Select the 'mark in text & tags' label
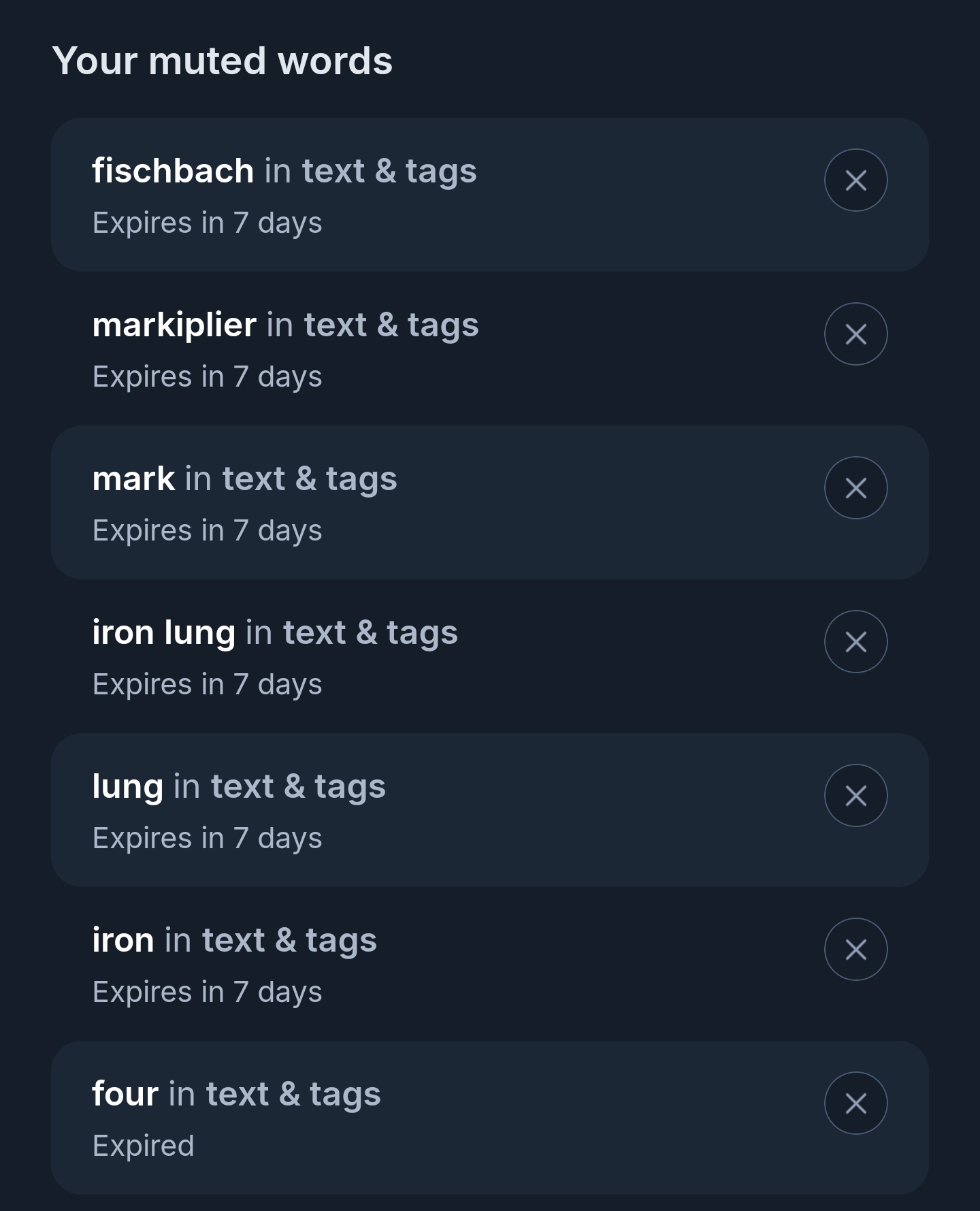 (244, 478)
